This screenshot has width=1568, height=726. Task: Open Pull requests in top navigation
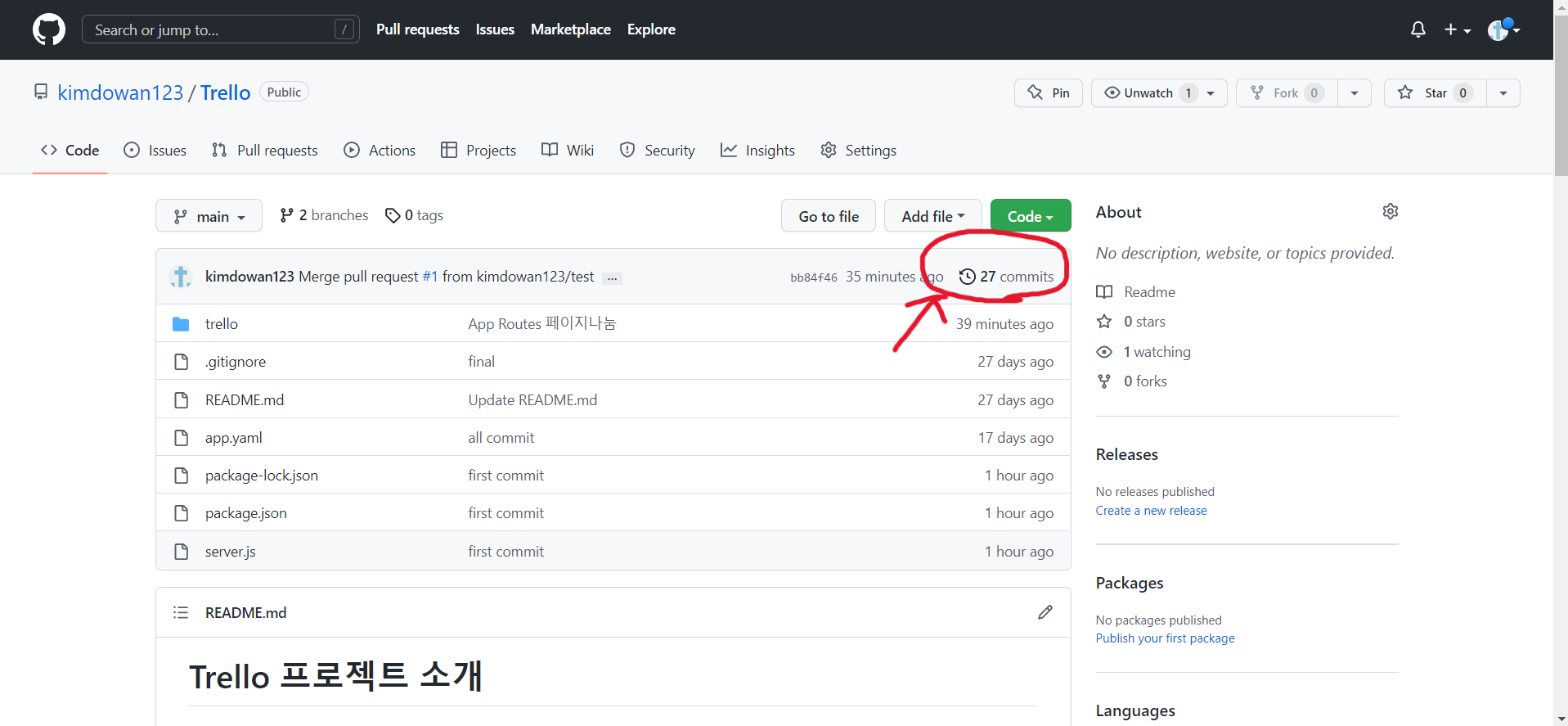click(x=418, y=29)
